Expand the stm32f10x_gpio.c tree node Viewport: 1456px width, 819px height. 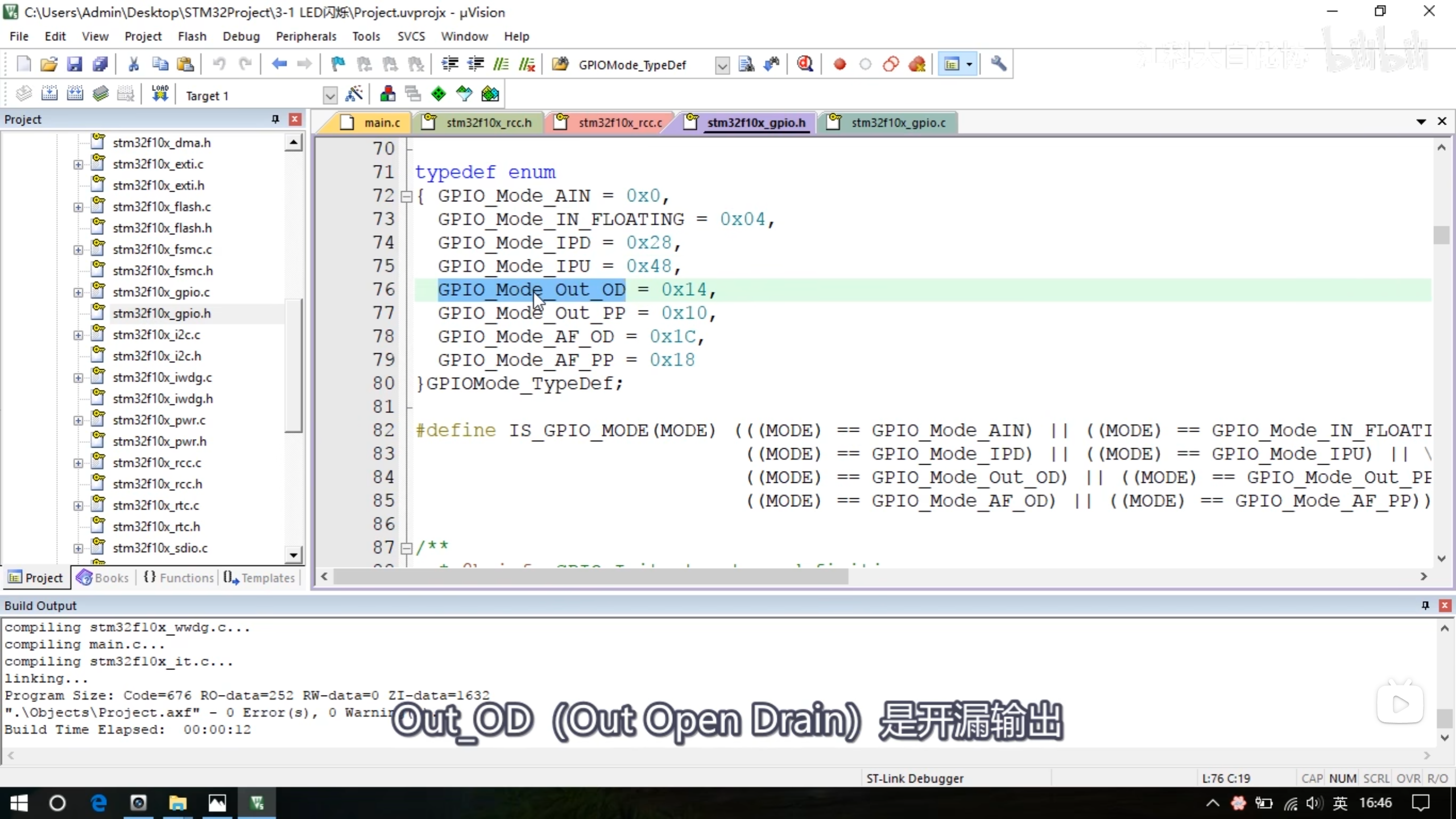[78, 292]
